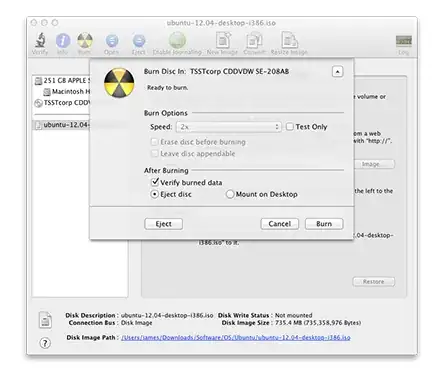Click the Burn button in dialog
The height and width of the screenshot is (377, 444).
324,224
